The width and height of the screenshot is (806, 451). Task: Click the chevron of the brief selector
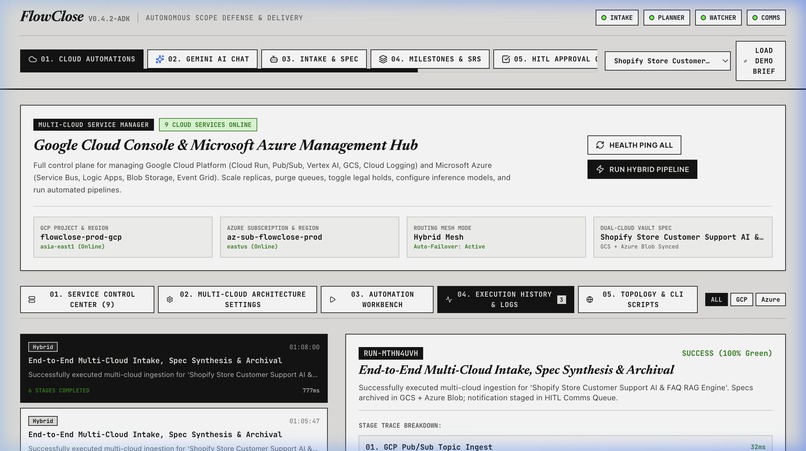tap(724, 61)
